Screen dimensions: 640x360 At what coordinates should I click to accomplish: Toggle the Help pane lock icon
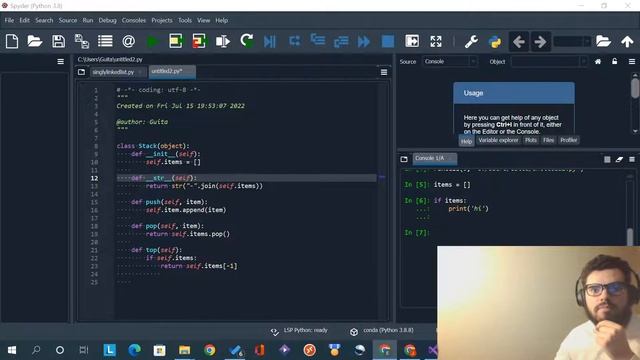click(x=615, y=62)
